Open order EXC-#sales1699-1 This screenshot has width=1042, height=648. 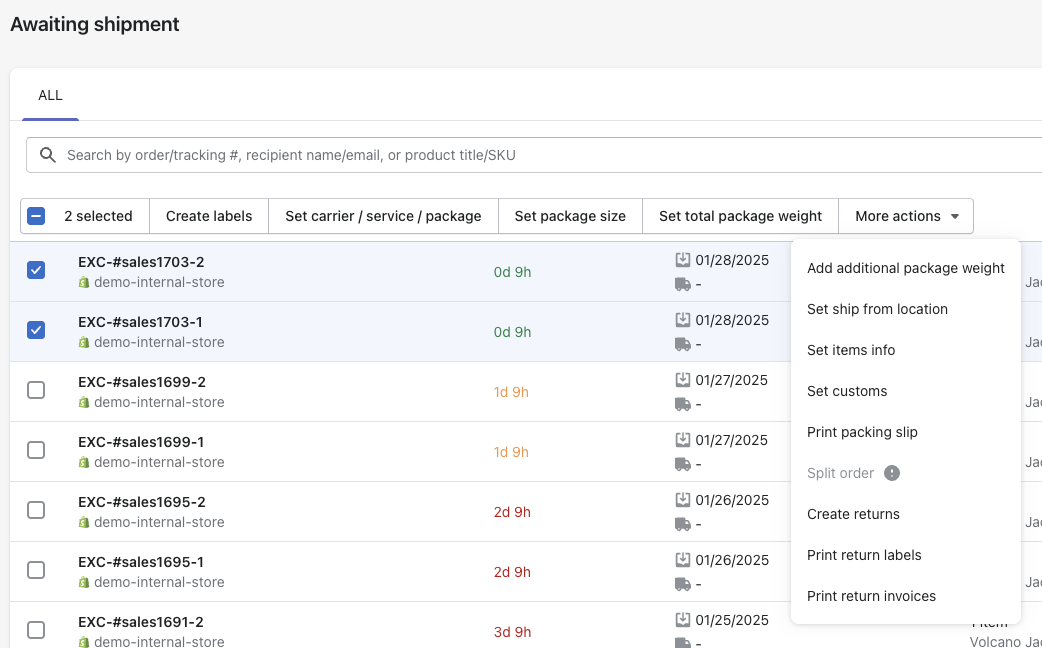point(141,442)
